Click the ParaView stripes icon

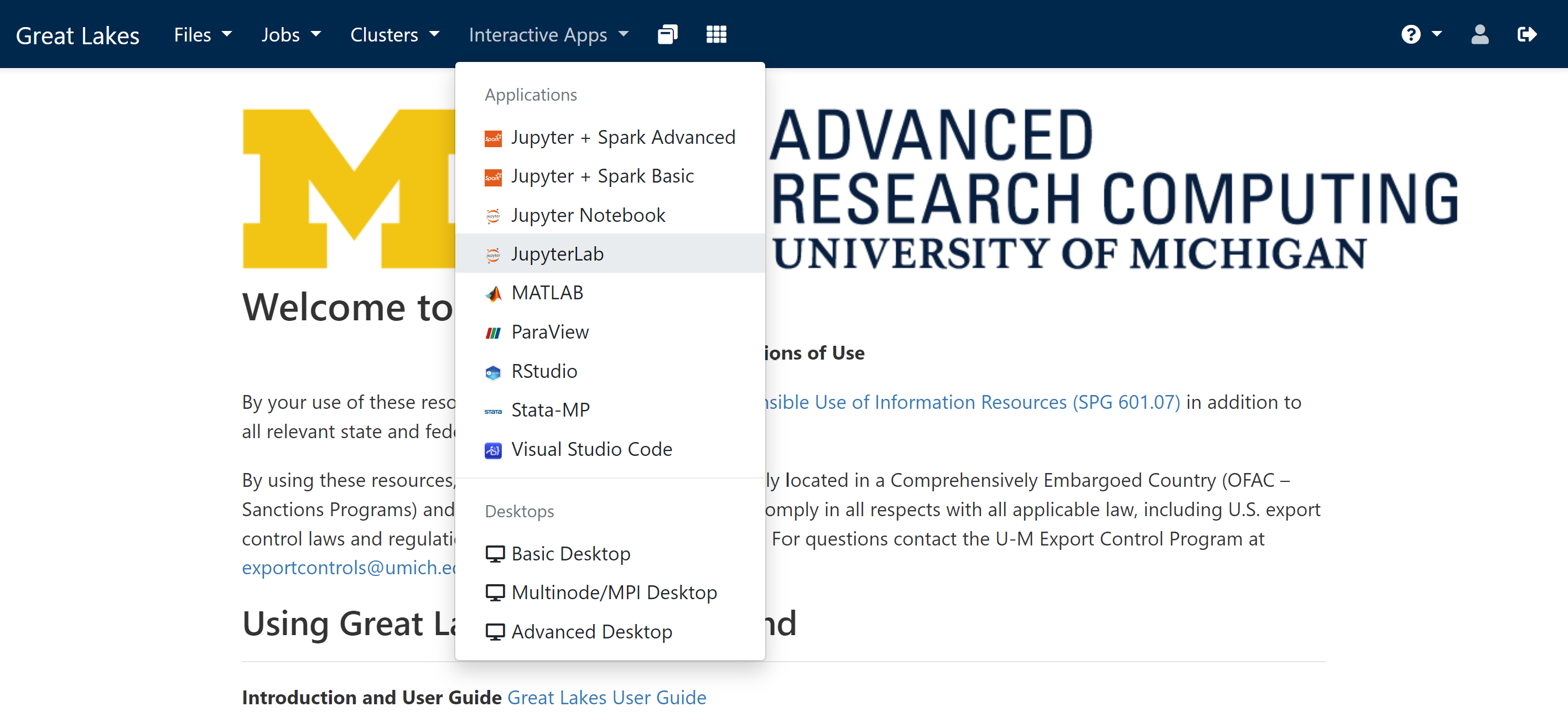pos(493,333)
